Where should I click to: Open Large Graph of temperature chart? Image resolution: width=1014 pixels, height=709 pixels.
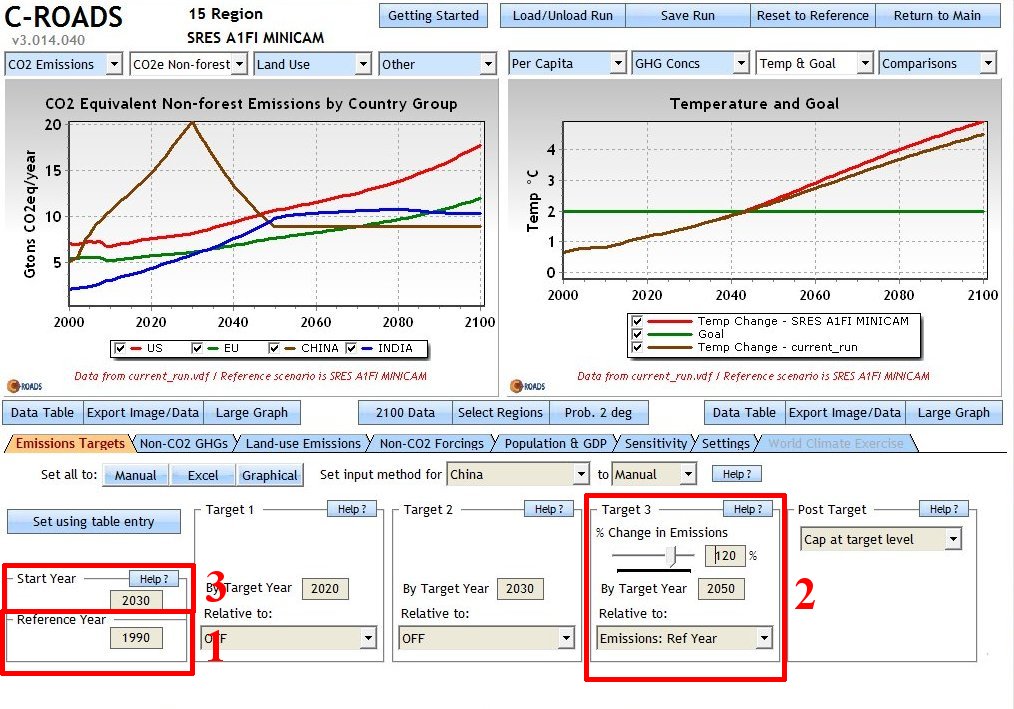click(x=954, y=413)
